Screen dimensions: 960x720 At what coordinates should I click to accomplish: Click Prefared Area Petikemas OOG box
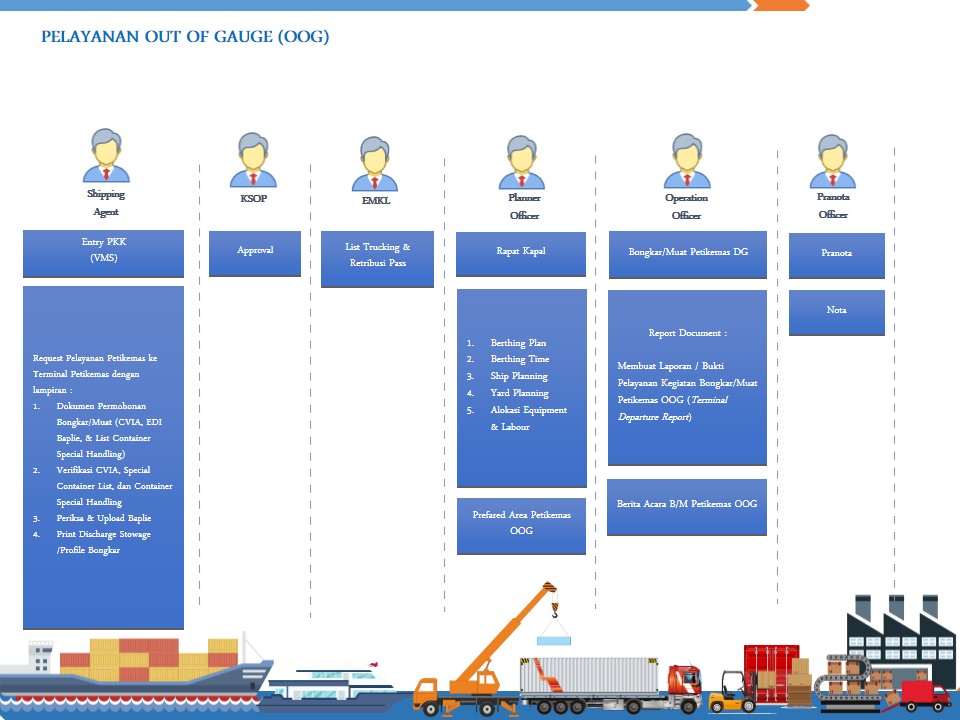tap(521, 525)
